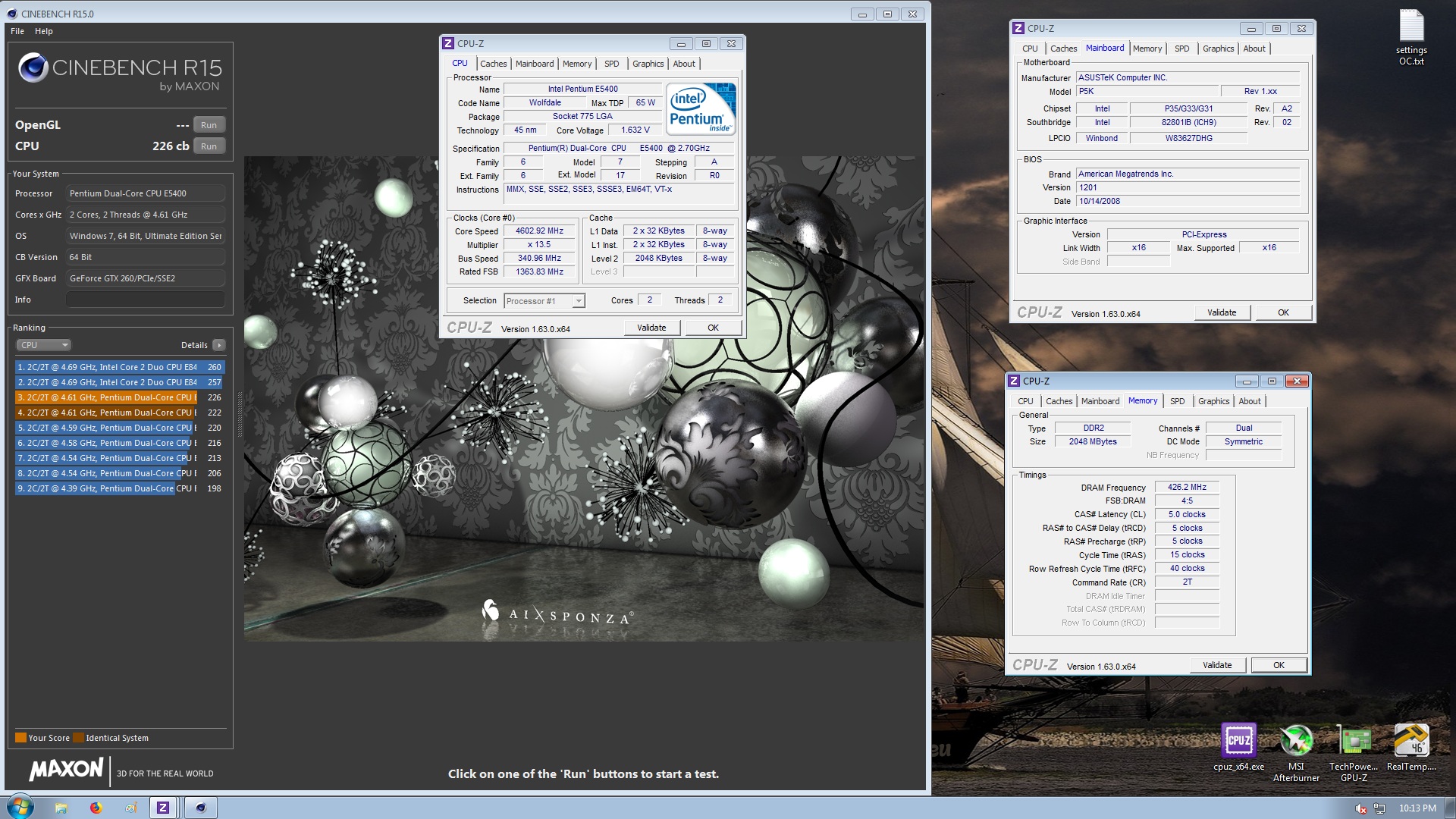Click Validate in CPU-Z CPU window
This screenshot has height=819, width=1456.
tap(651, 328)
